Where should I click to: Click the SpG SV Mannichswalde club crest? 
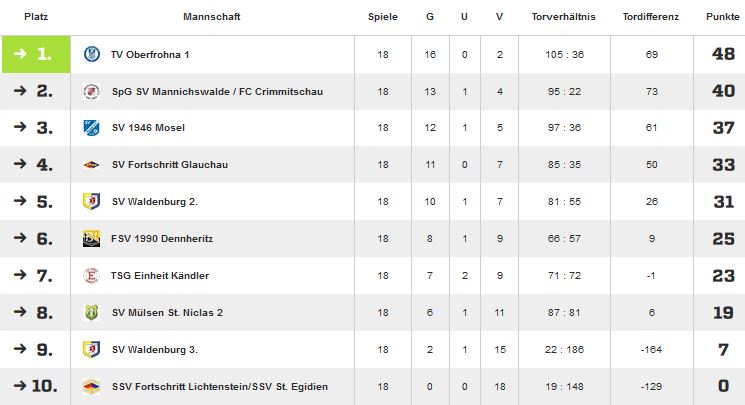[91, 91]
